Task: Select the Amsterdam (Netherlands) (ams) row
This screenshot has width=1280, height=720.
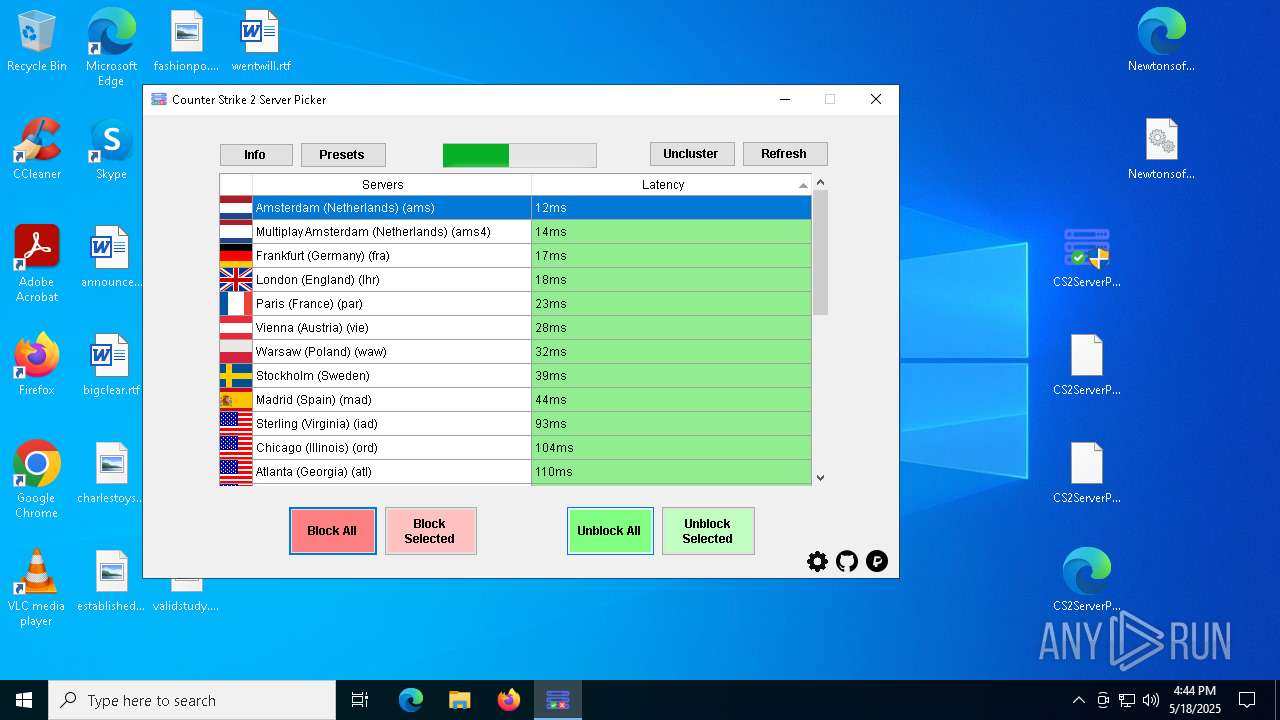Action: (515, 208)
